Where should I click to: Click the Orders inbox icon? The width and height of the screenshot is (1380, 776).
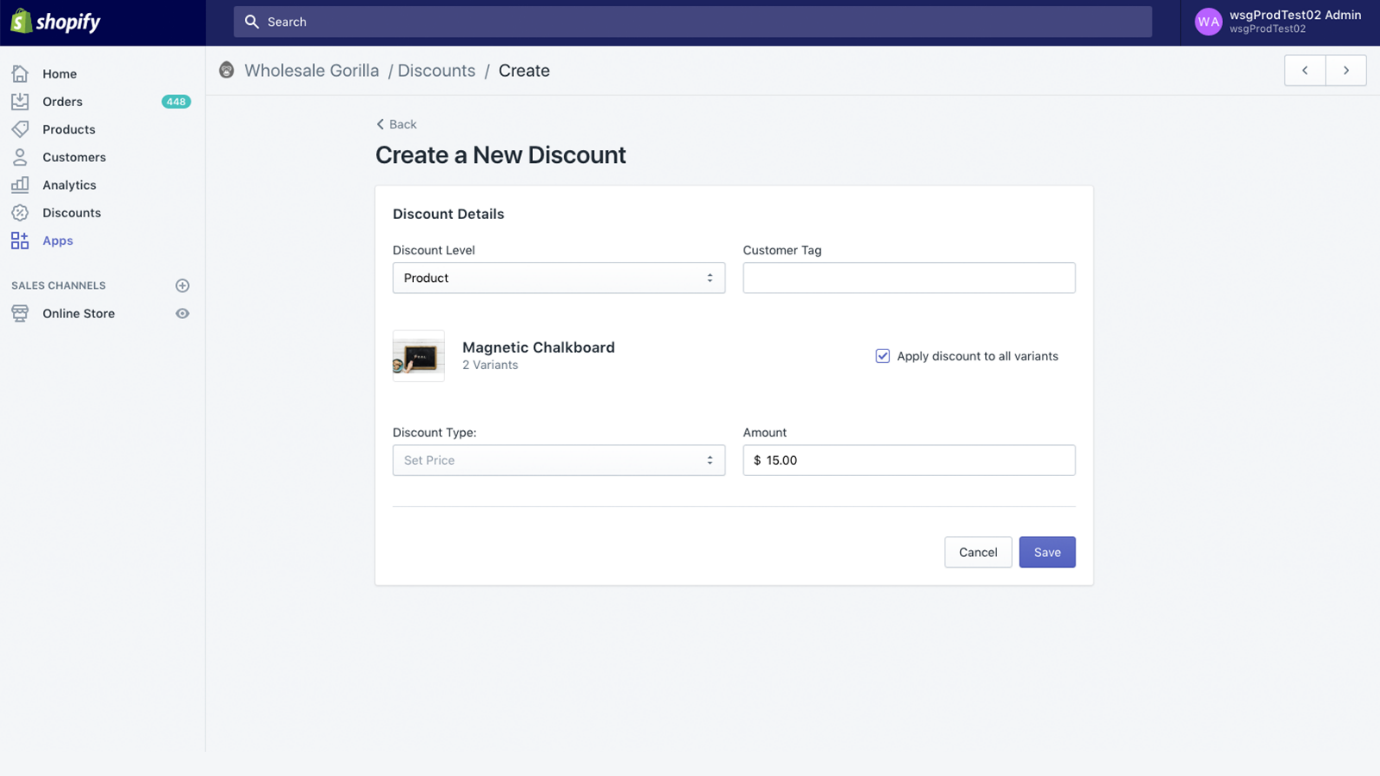[x=20, y=102]
